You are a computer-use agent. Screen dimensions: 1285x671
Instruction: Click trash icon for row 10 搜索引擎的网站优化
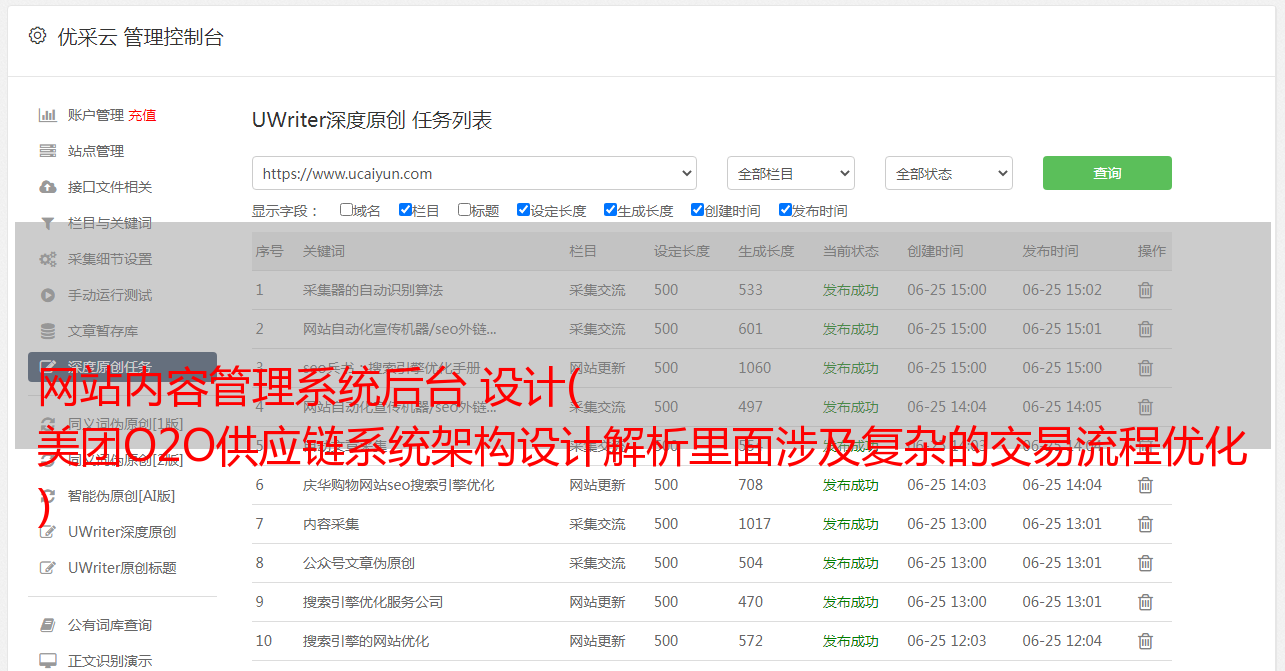[x=1145, y=641]
